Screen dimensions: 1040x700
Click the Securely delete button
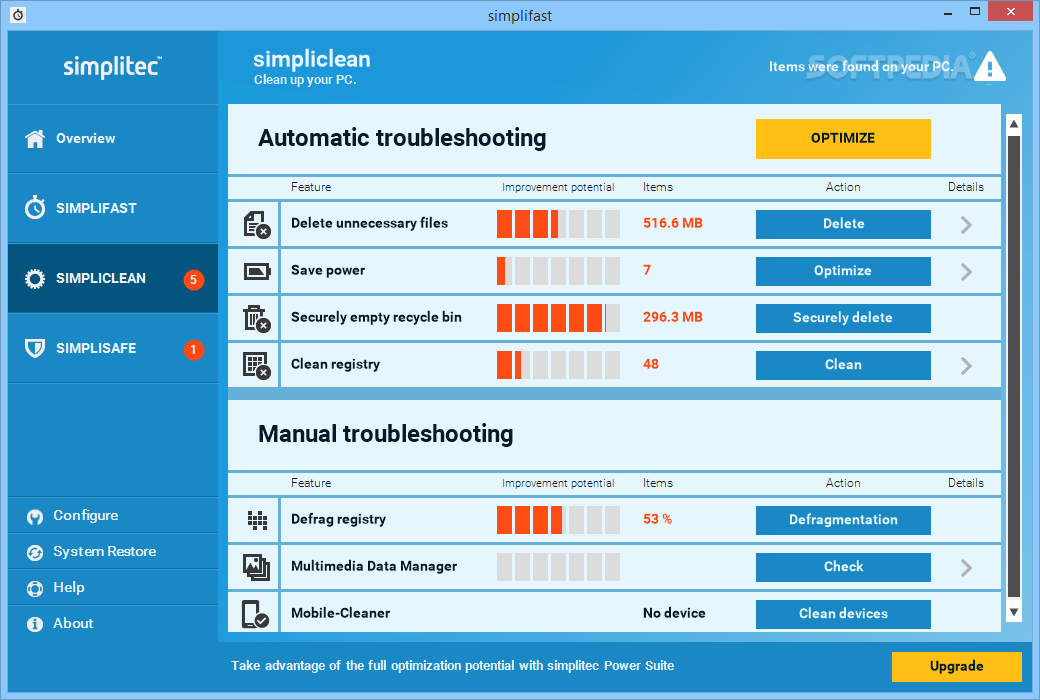point(843,318)
